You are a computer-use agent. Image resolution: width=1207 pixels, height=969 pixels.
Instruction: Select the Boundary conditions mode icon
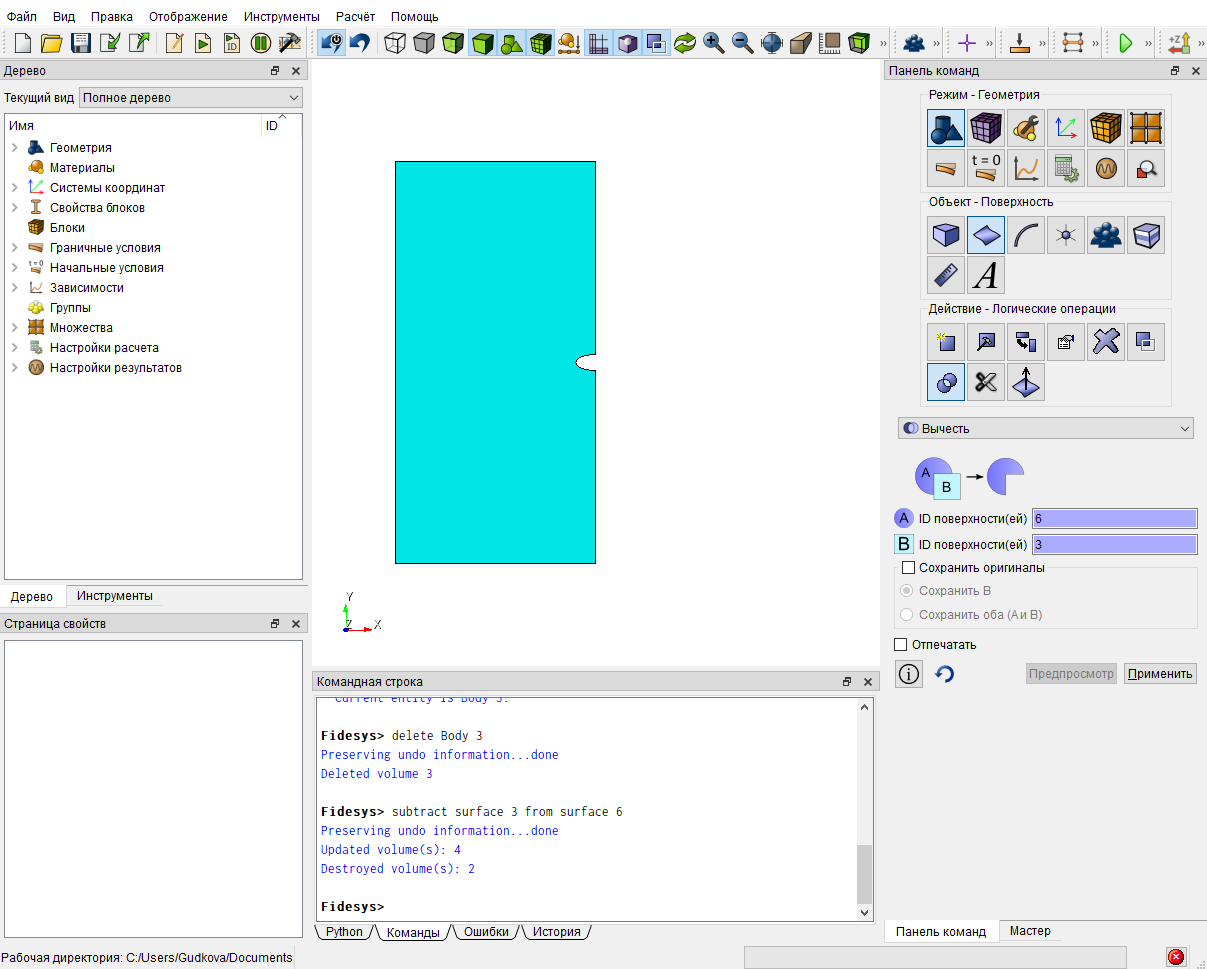(x=946, y=168)
